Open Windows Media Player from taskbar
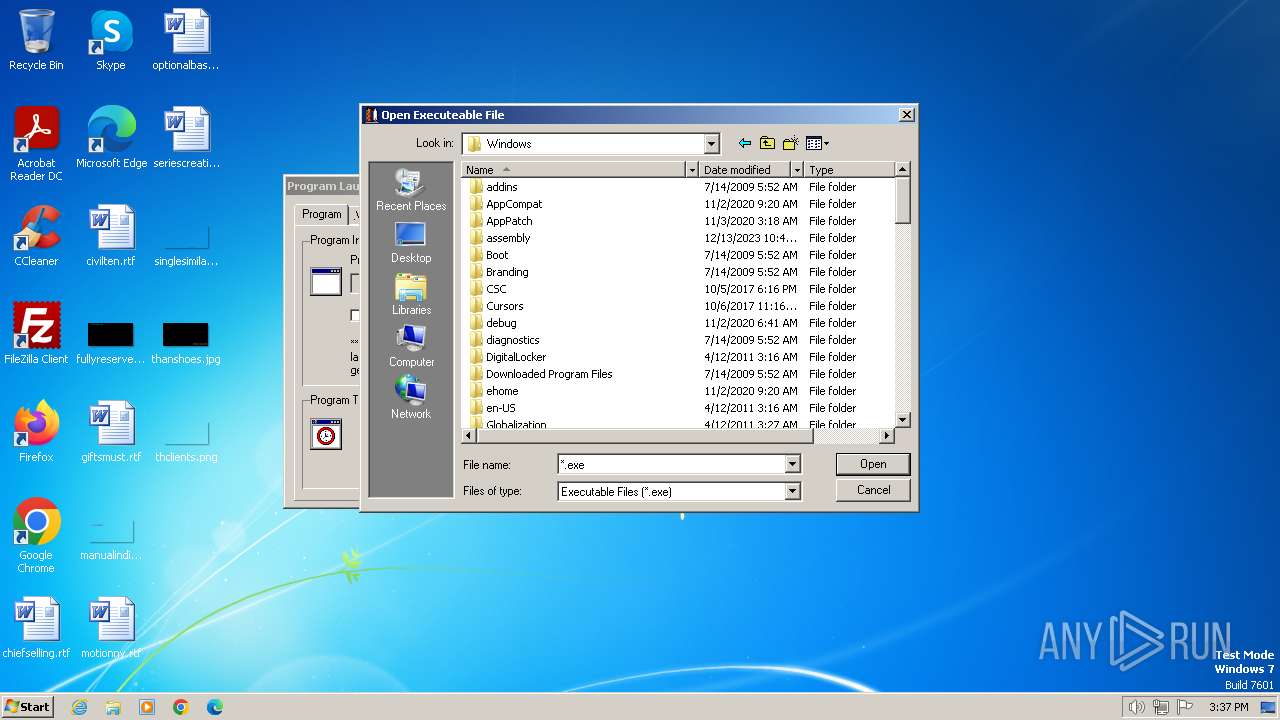 (x=147, y=707)
